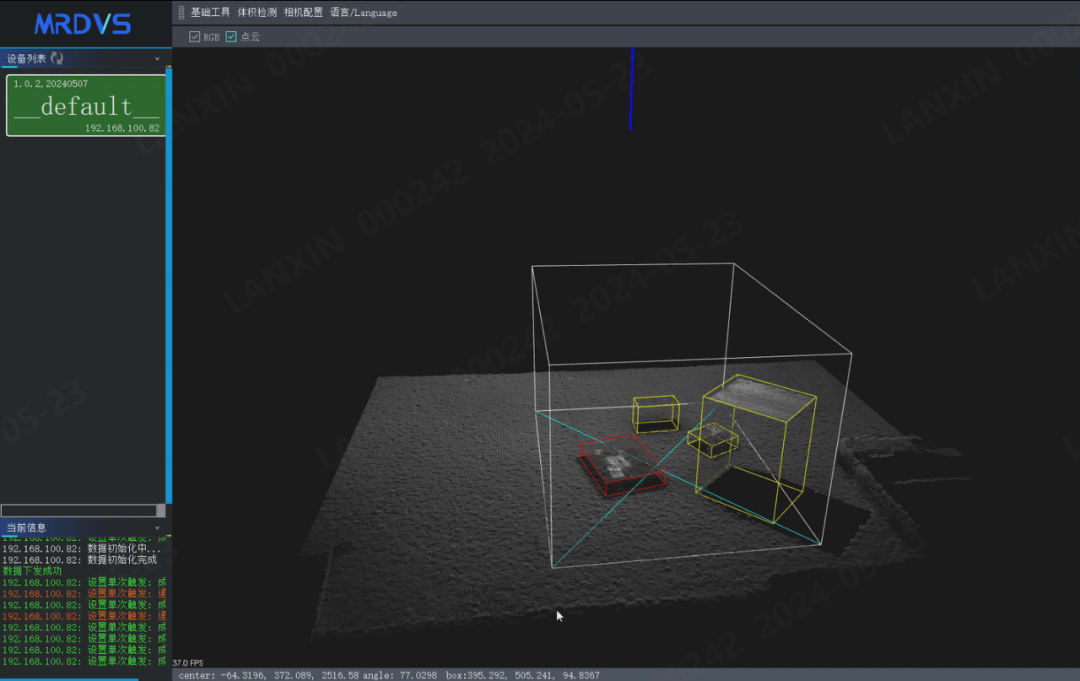This screenshot has width=1080, height=681.
Task: Open the 语言/Language menu
Action: tap(364, 13)
